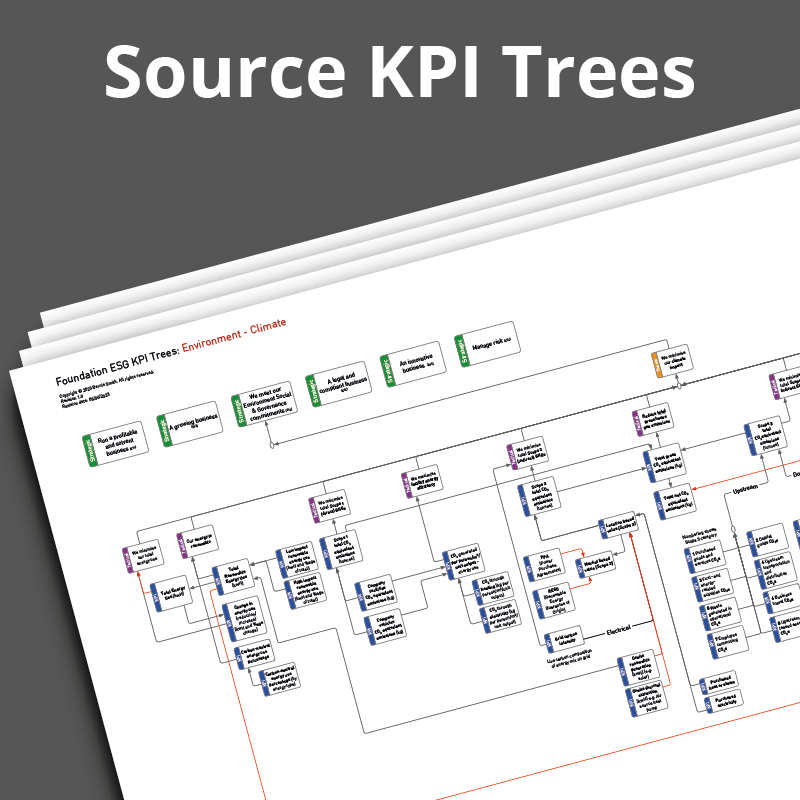Click the red "Environment - Climate" subtitle

click(234, 335)
